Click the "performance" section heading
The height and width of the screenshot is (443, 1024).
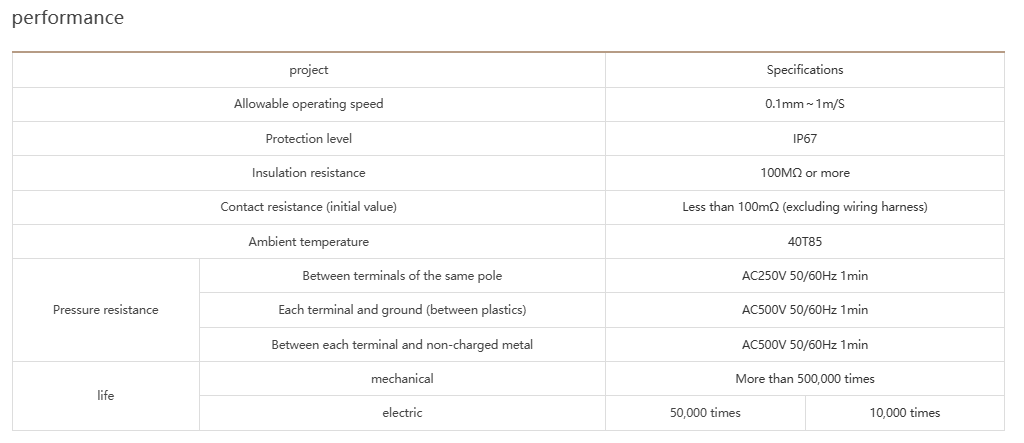point(68,18)
